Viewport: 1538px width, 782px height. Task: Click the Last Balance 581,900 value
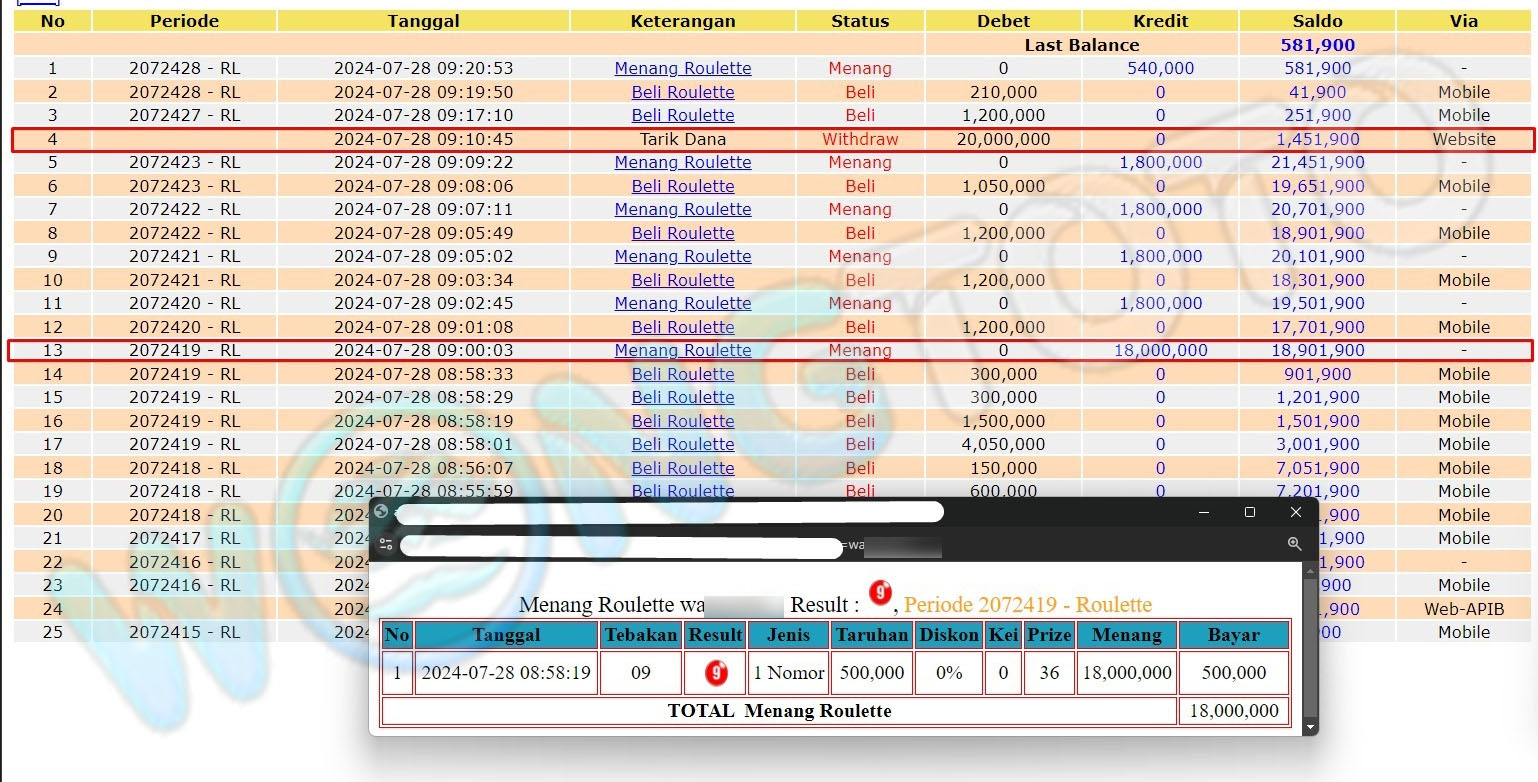click(1317, 45)
